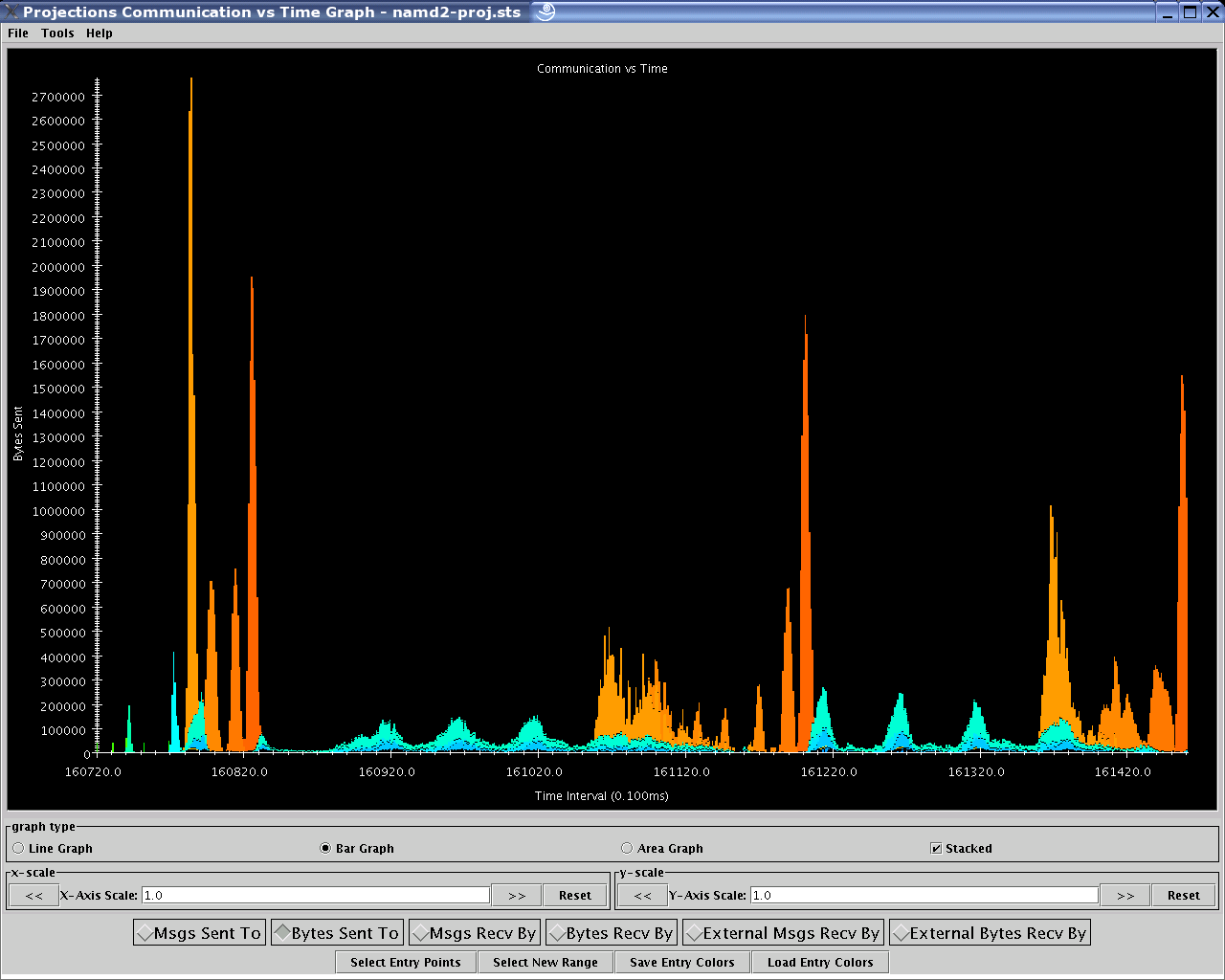The width and height of the screenshot is (1225, 980).
Task: Open the File menu
Action: pos(18,33)
